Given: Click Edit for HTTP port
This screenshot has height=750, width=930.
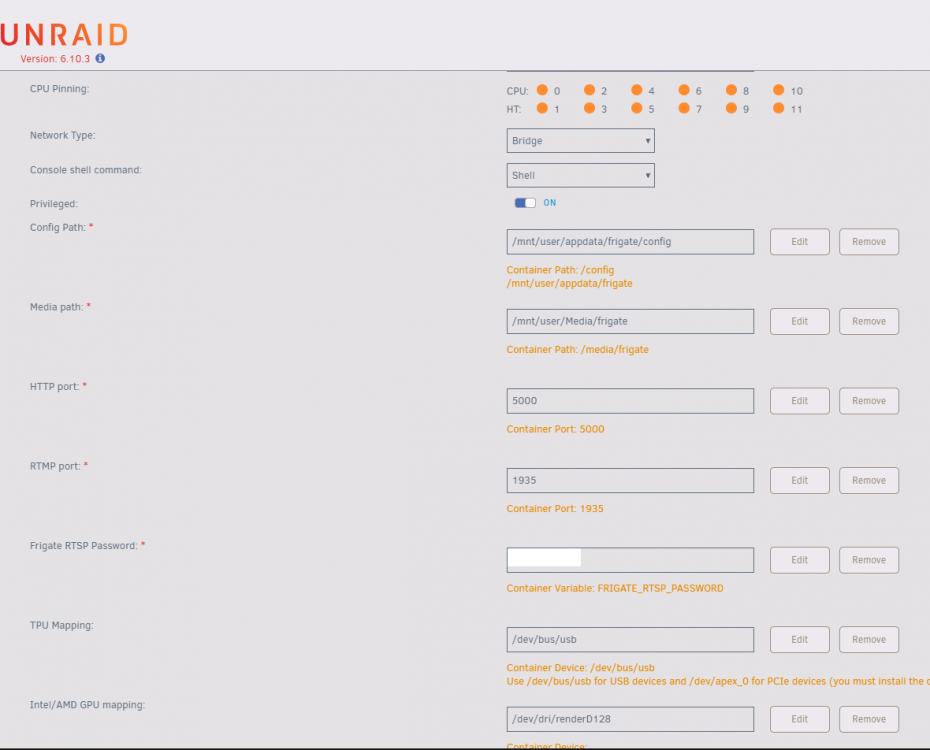Looking at the screenshot, I should (x=800, y=401).
